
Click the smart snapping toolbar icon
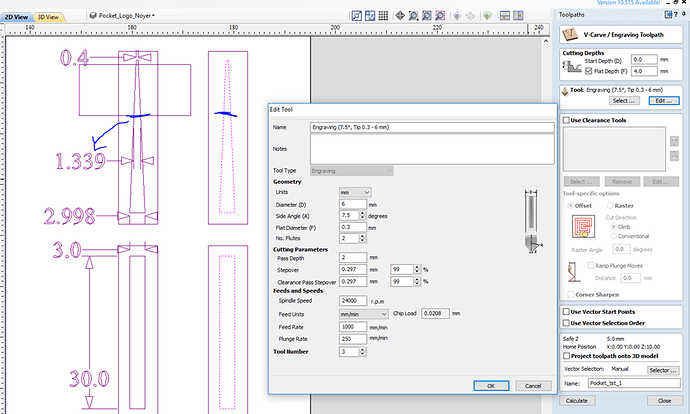[370, 16]
